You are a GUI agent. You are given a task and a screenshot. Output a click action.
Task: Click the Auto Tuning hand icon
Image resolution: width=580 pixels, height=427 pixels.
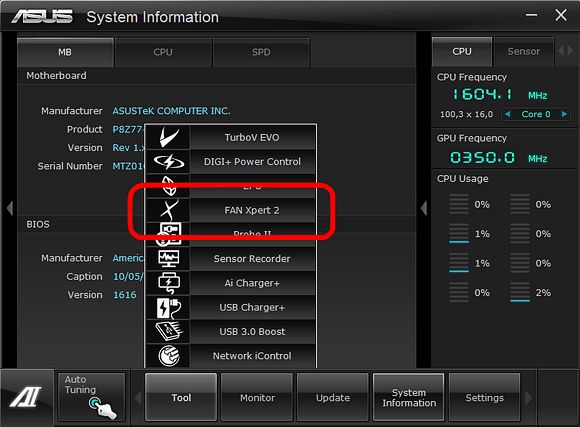click(102, 408)
